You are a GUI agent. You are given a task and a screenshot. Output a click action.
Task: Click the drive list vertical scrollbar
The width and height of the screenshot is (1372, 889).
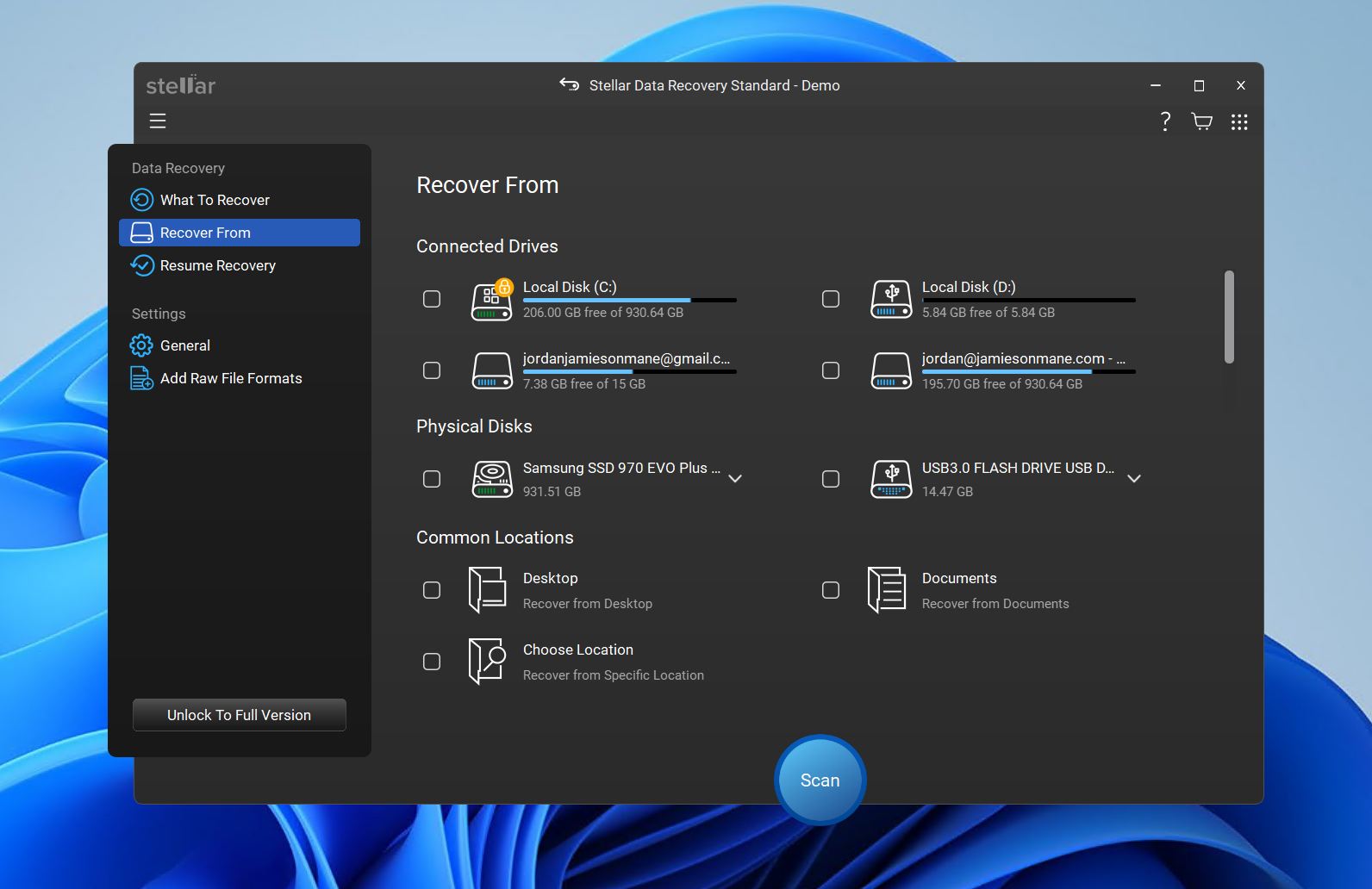click(x=1229, y=317)
